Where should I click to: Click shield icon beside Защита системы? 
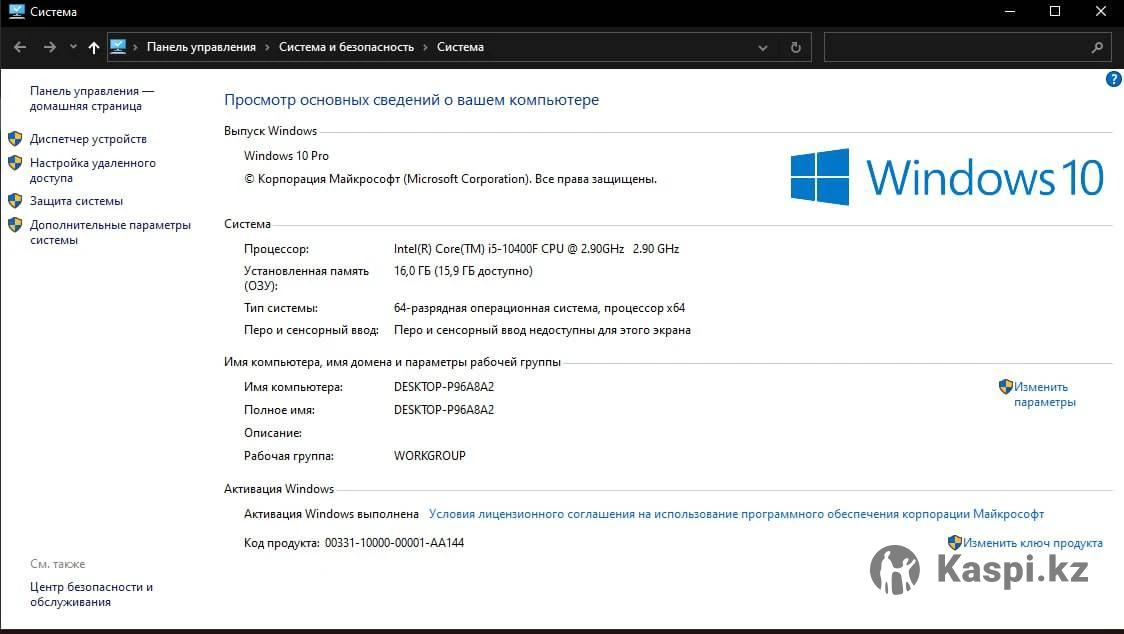[x=15, y=201]
